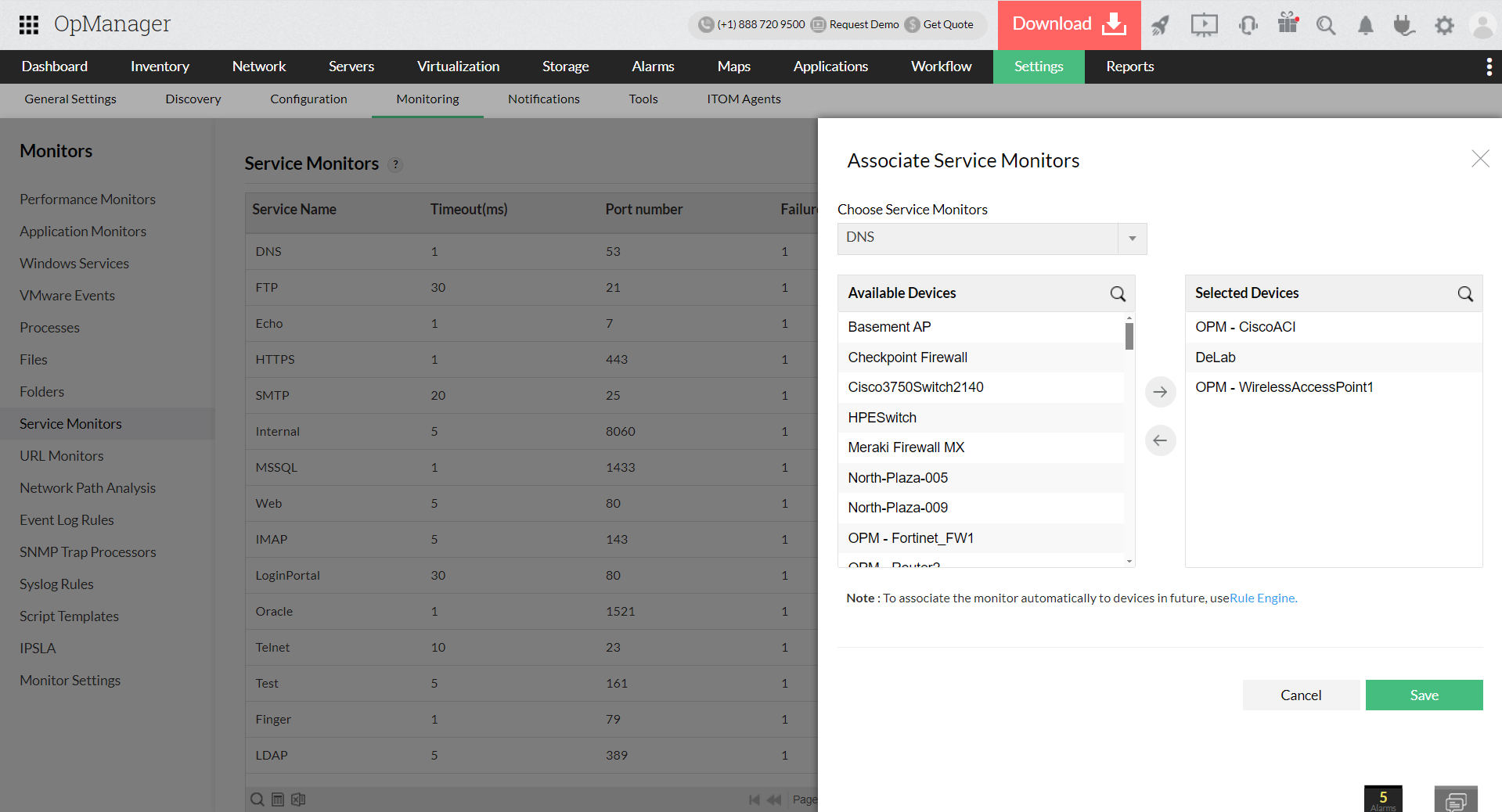Open the DNS service monitor dropdown

[1133, 238]
